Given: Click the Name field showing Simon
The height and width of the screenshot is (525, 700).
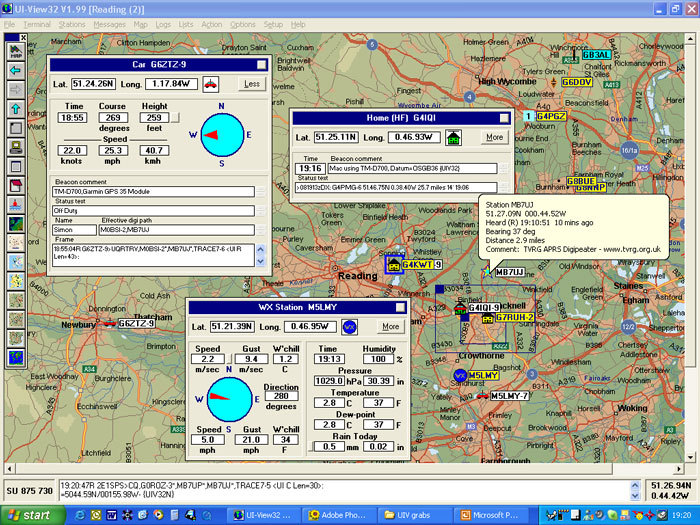Looking at the screenshot, I should point(74,230).
